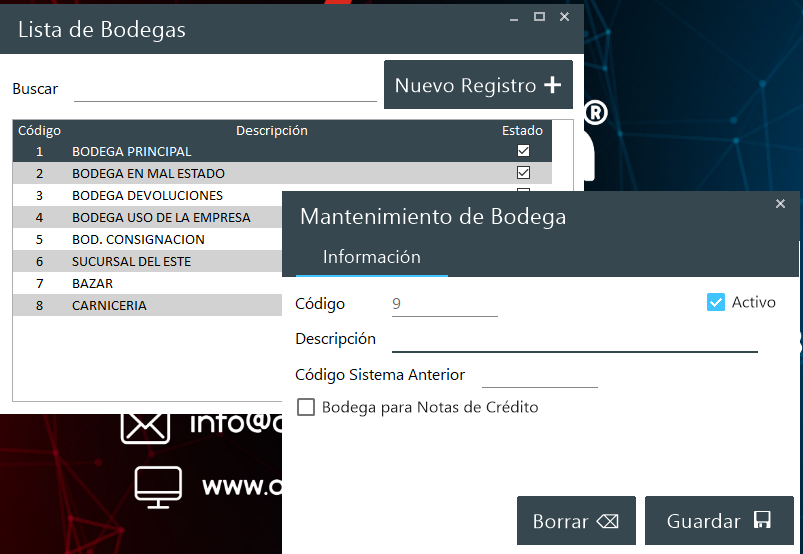Image resolution: width=803 pixels, height=554 pixels.
Task: Click the Guardar save button
Action: 718,521
